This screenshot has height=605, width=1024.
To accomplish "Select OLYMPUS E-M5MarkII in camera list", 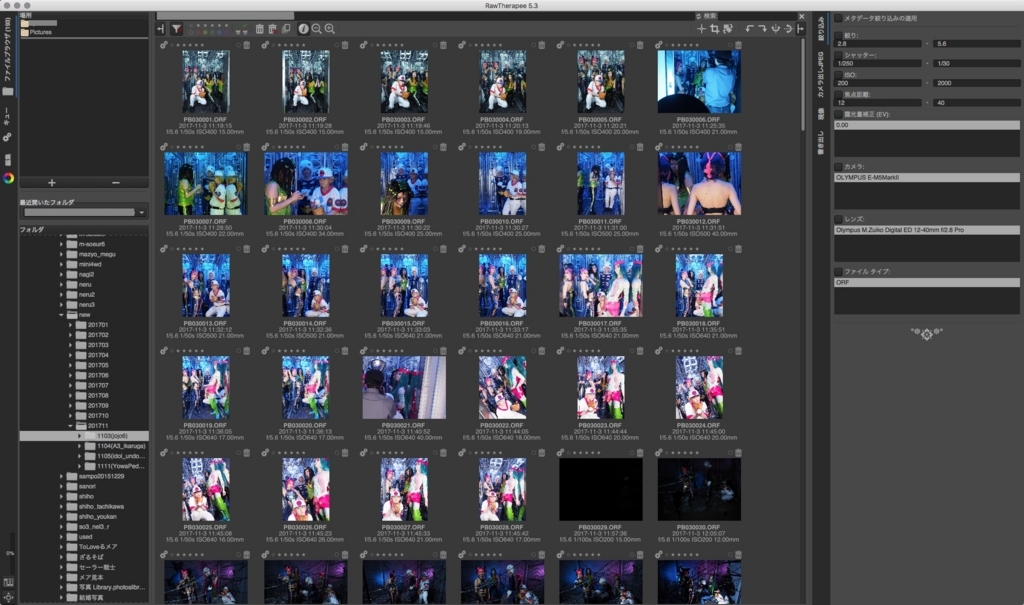I will click(x=927, y=178).
